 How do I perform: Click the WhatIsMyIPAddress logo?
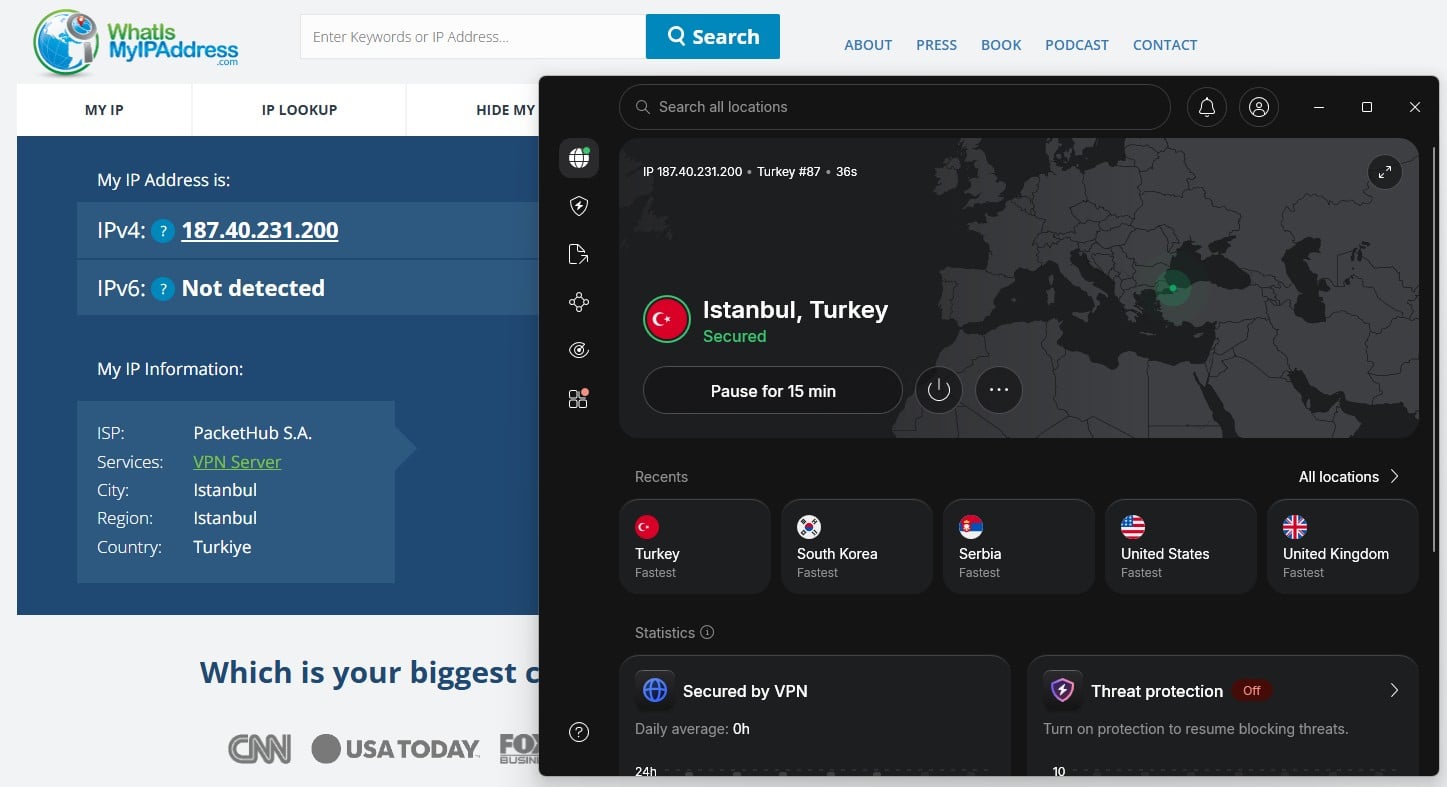tap(135, 42)
